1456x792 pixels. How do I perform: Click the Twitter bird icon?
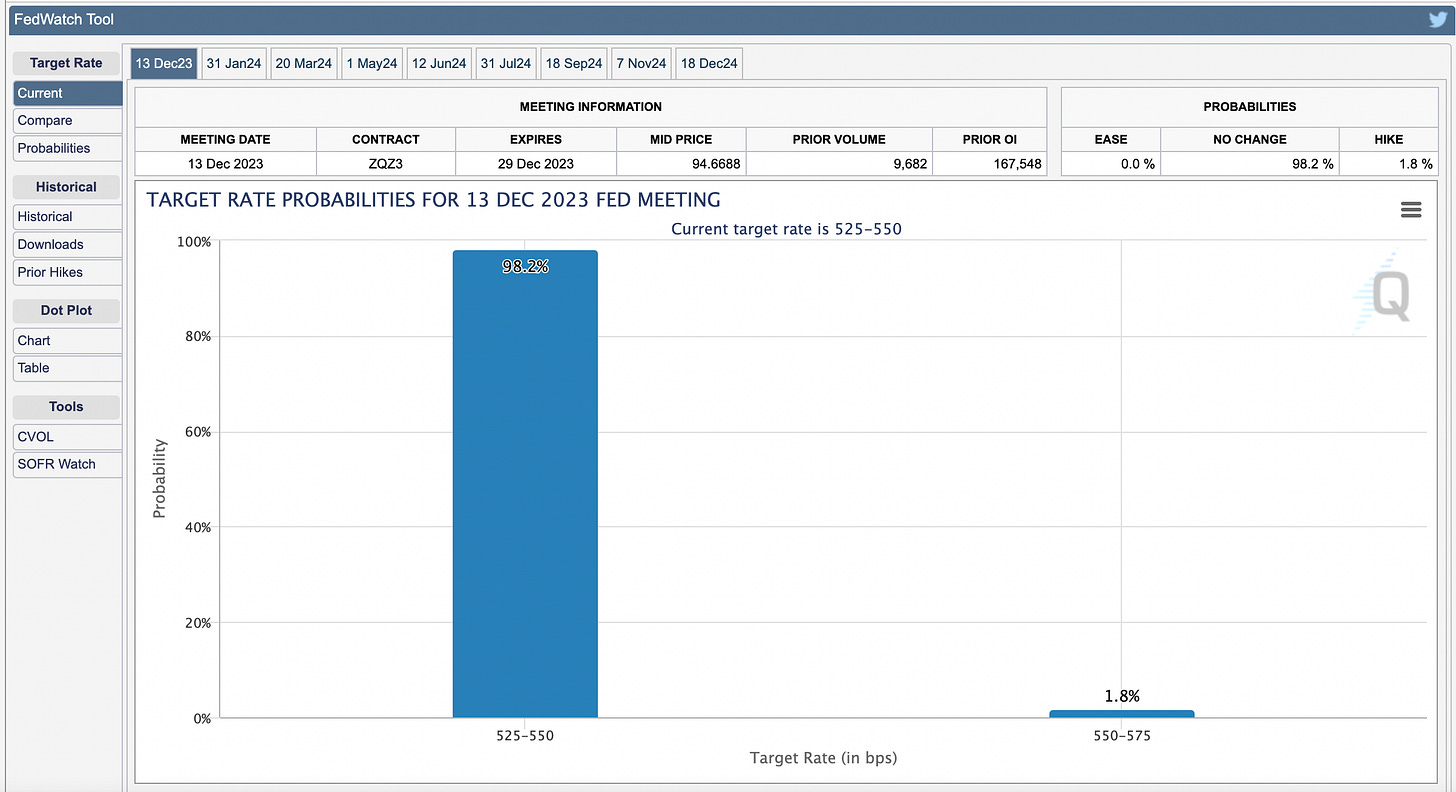[x=1437, y=19]
